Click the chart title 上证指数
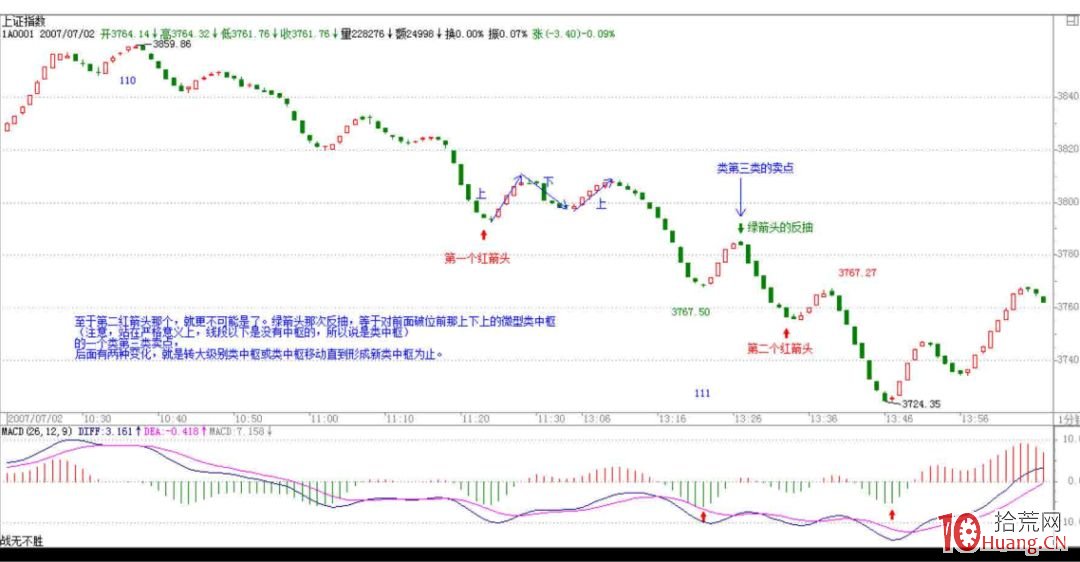Image resolution: width=1080 pixels, height=562 pixels. (x=23, y=22)
